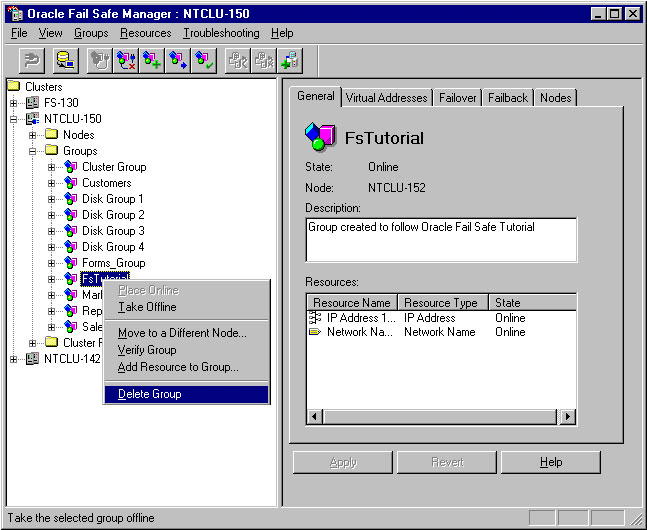Switch to the Nodes tab
Image resolution: width=647 pixels, height=530 pixels.
tap(556, 98)
